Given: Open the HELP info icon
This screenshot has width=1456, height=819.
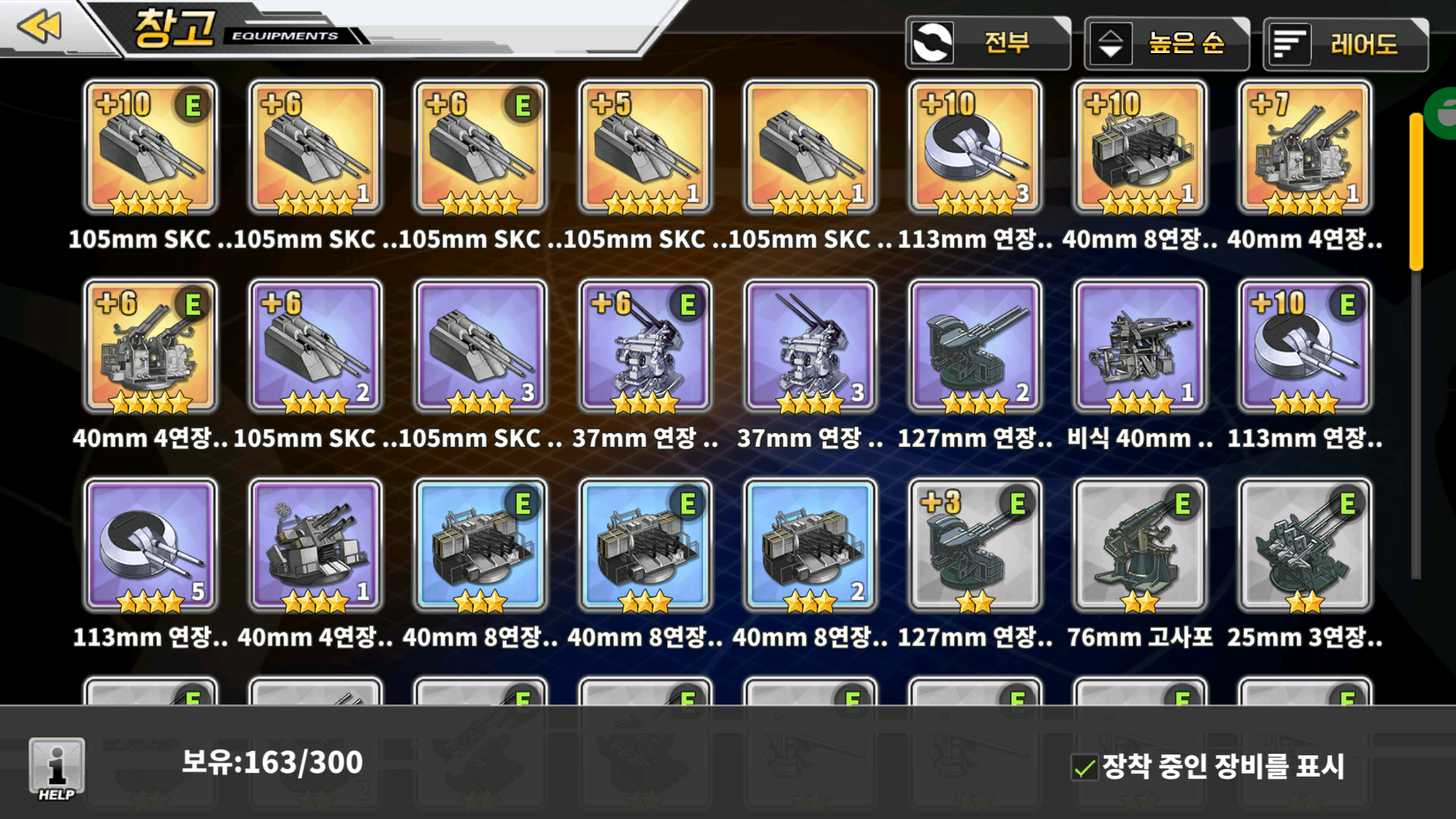Looking at the screenshot, I should pyautogui.click(x=57, y=770).
